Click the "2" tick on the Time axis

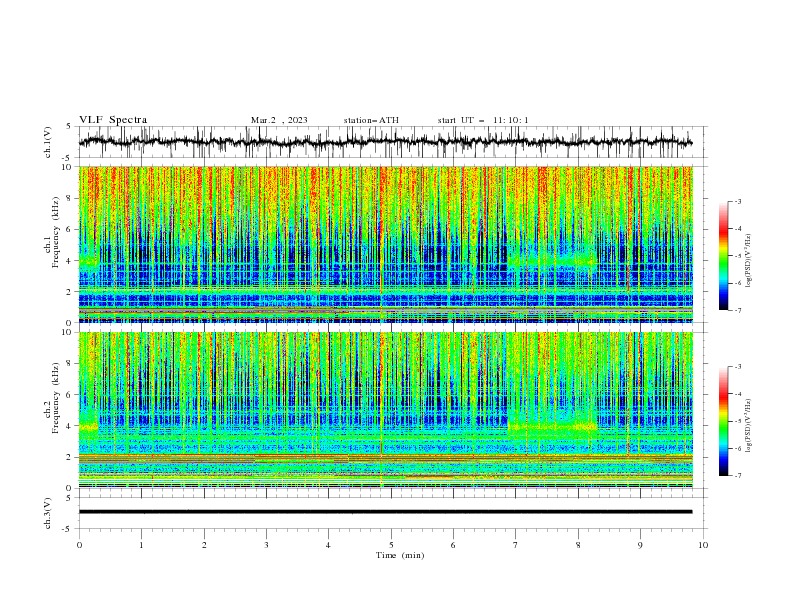pyautogui.click(x=204, y=545)
